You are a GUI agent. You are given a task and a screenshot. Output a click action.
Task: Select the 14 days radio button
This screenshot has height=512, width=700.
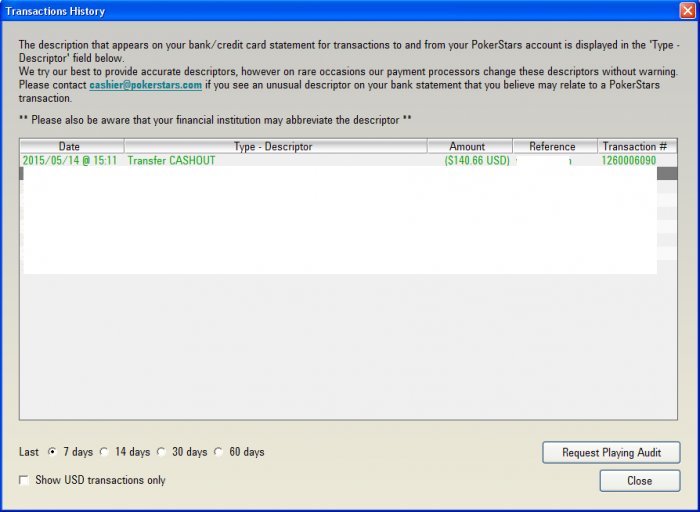pos(104,452)
